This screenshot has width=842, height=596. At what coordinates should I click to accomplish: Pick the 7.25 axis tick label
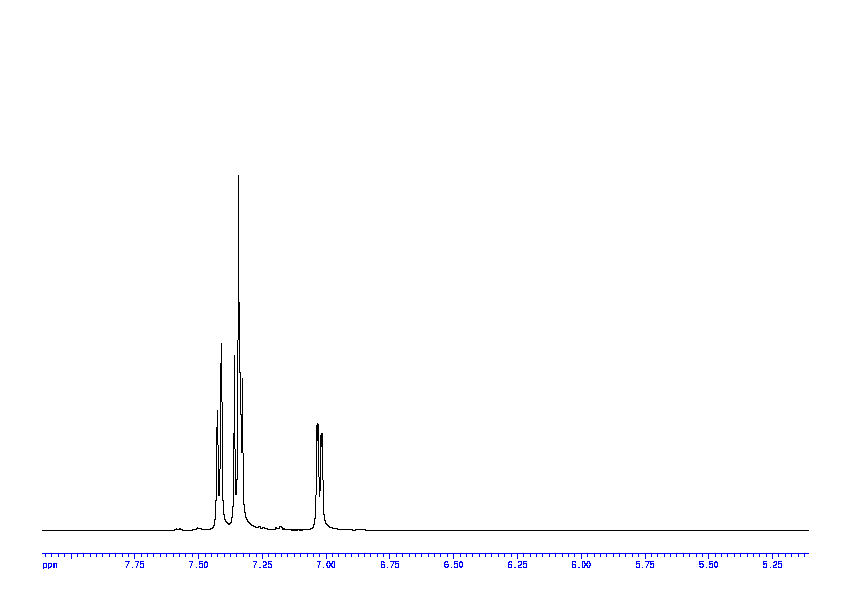[262, 565]
